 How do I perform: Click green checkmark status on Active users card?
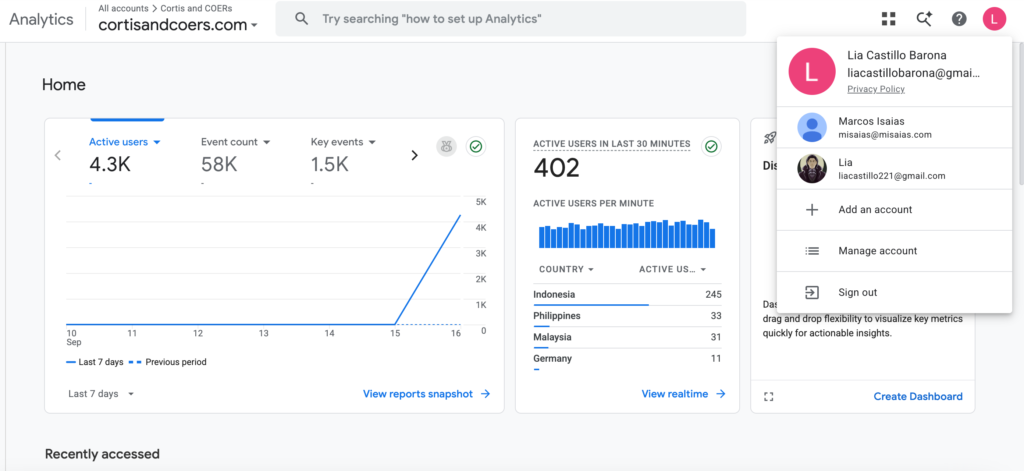click(475, 147)
